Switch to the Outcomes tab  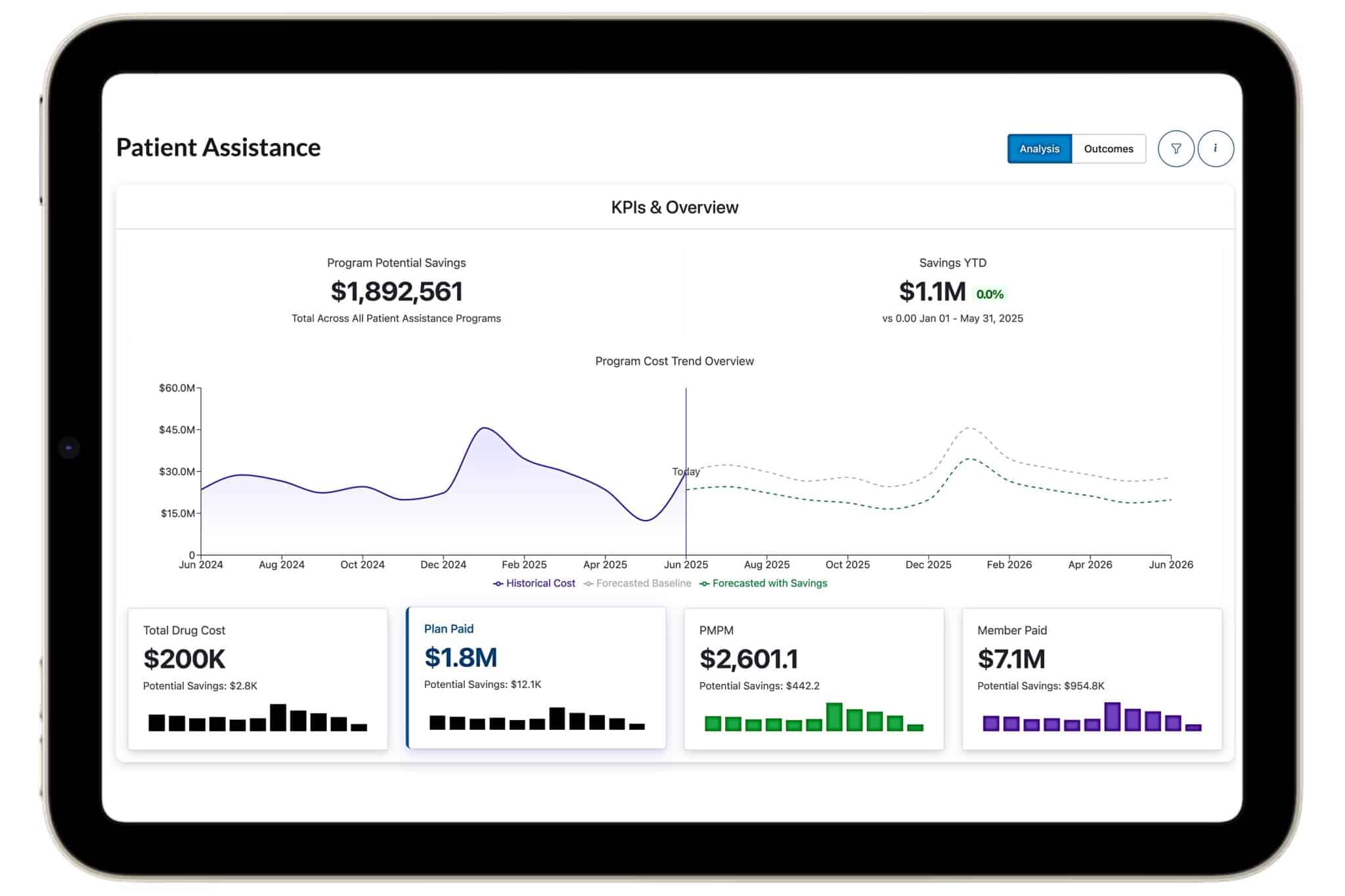click(x=1108, y=149)
